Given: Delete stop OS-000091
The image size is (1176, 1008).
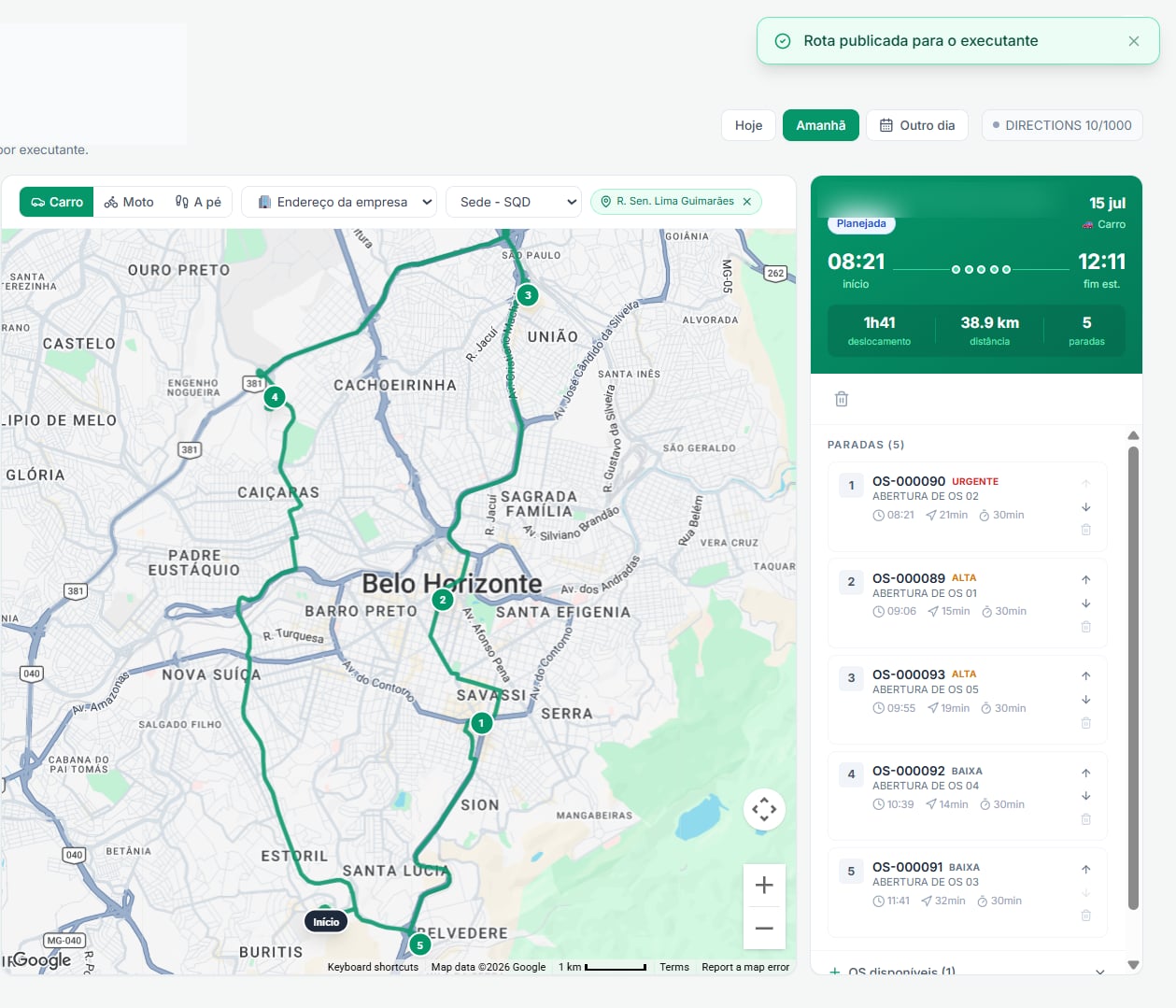Looking at the screenshot, I should pyautogui.click(x=1086, y=916).
